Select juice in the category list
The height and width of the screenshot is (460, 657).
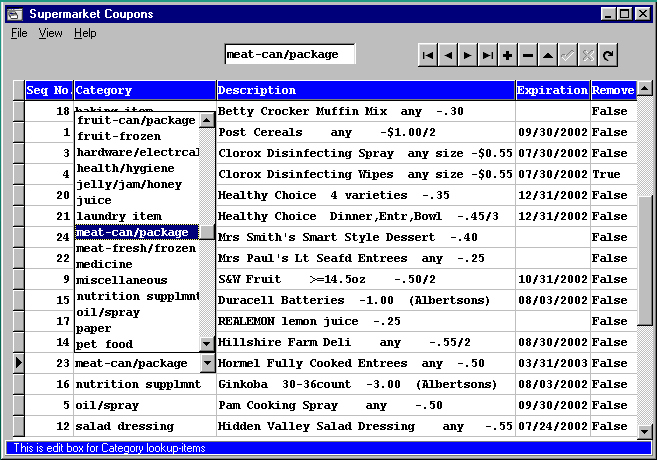(137, 200)
